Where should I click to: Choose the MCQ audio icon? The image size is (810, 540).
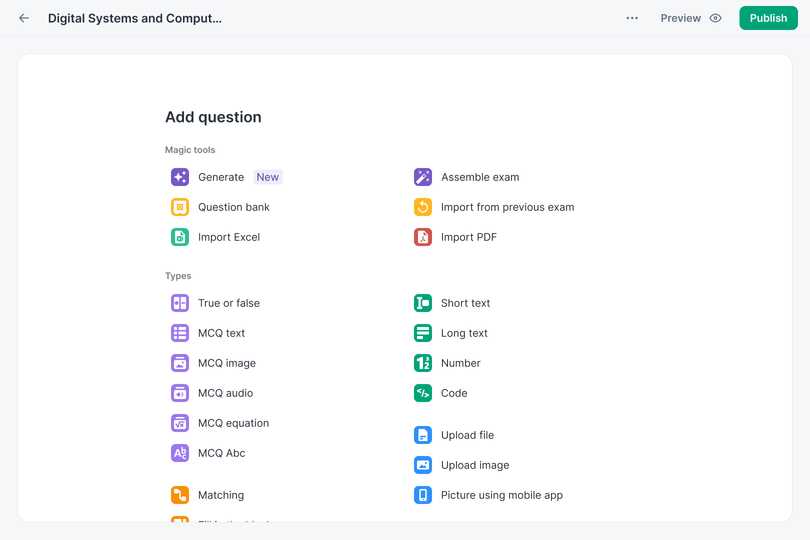pos(180,393)
